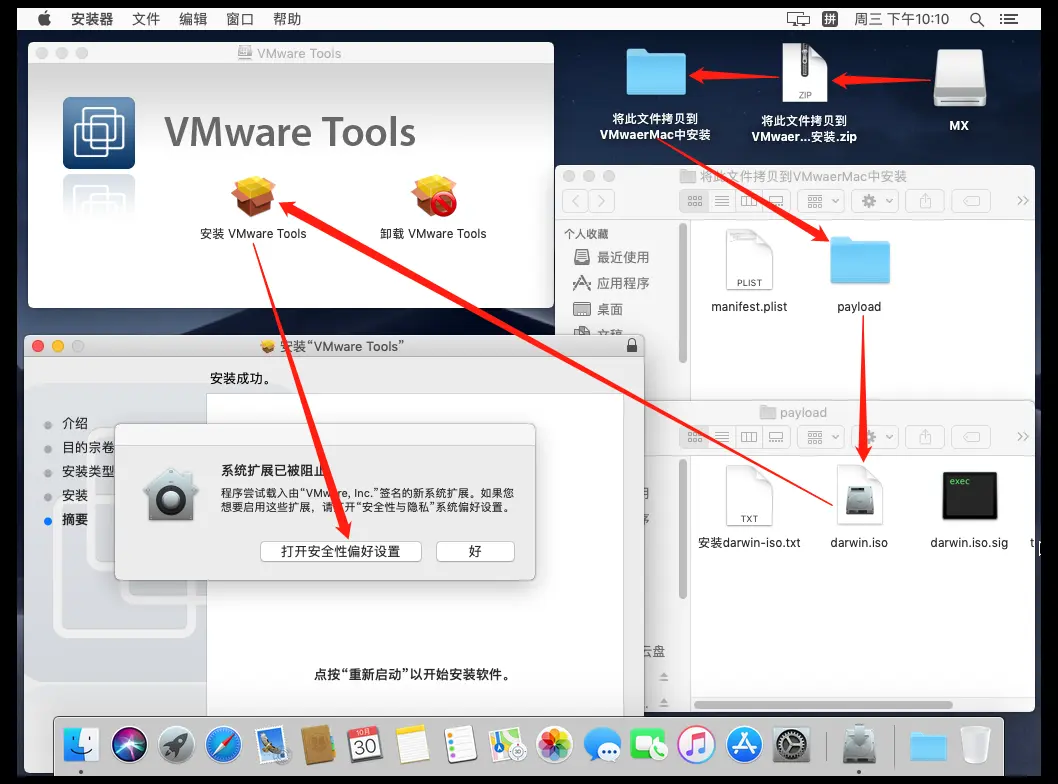Open Notification Center list icon
This screenshot has height=784, width=1058.
point(1009,20)
